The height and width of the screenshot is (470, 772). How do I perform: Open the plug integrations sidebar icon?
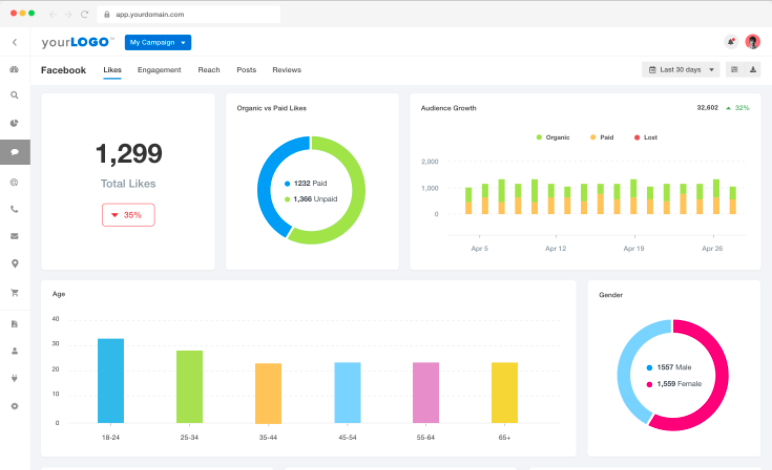(x=14, y=378)
